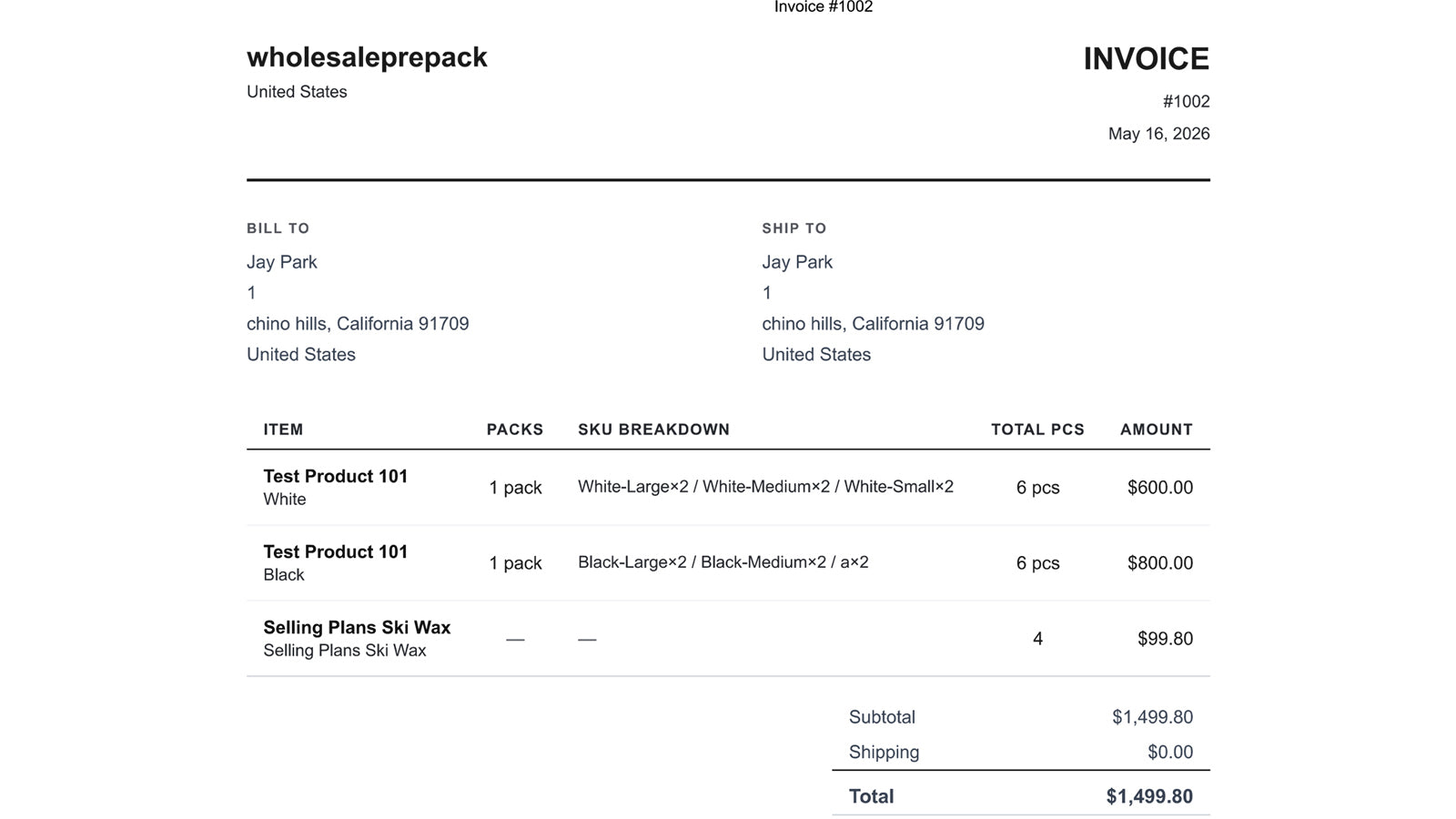Click the SKU BREAKDOWN column header

(x=653, y=430)
